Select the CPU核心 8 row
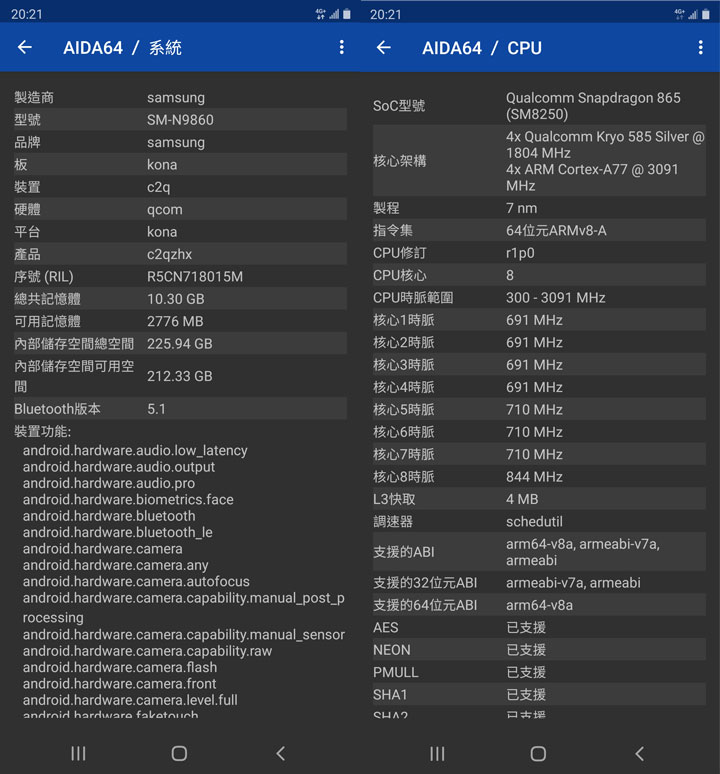720x774 pixels. [539, 275]
